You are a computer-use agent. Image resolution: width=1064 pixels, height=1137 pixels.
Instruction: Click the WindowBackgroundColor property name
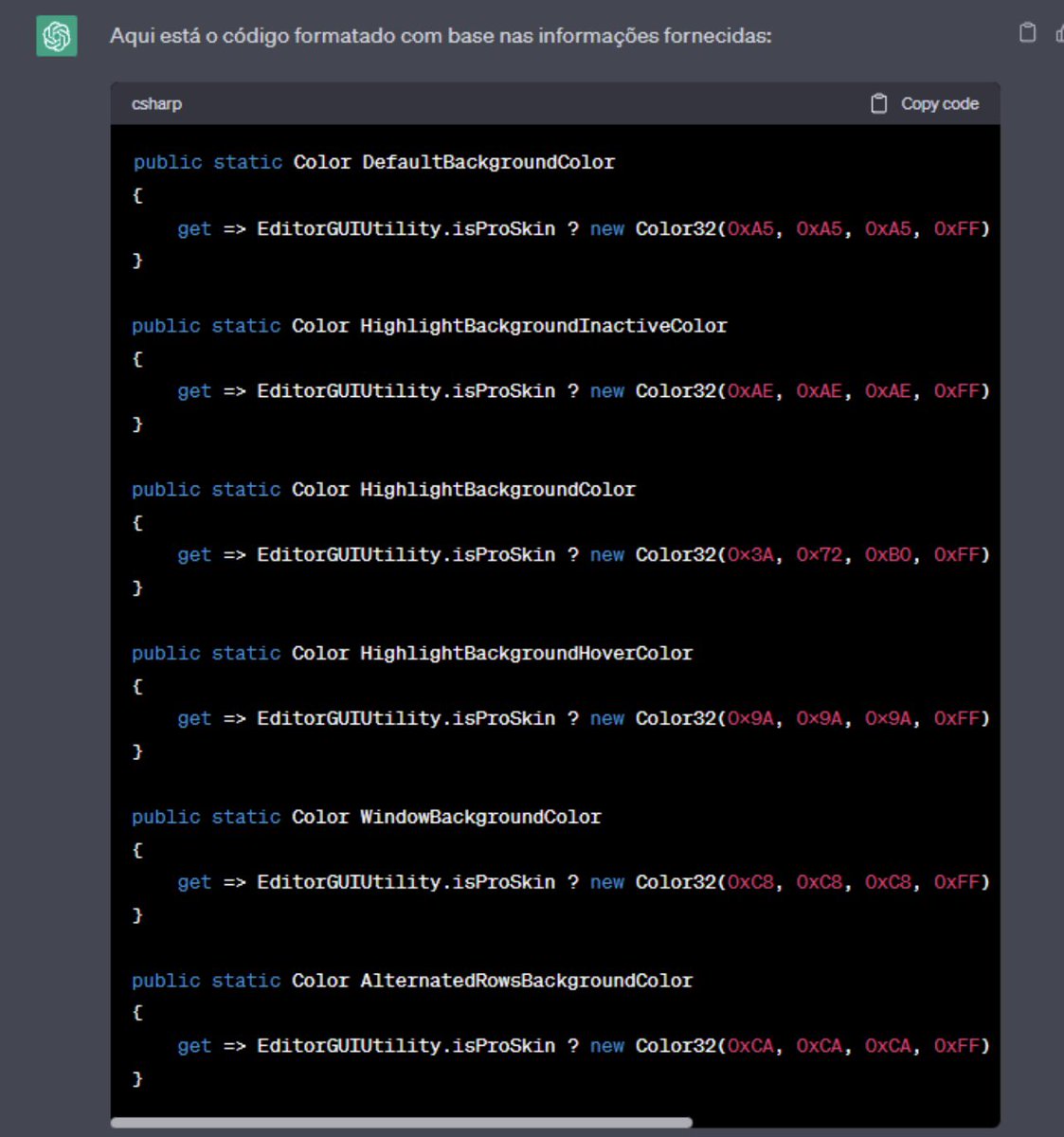(x=480, y=817)
